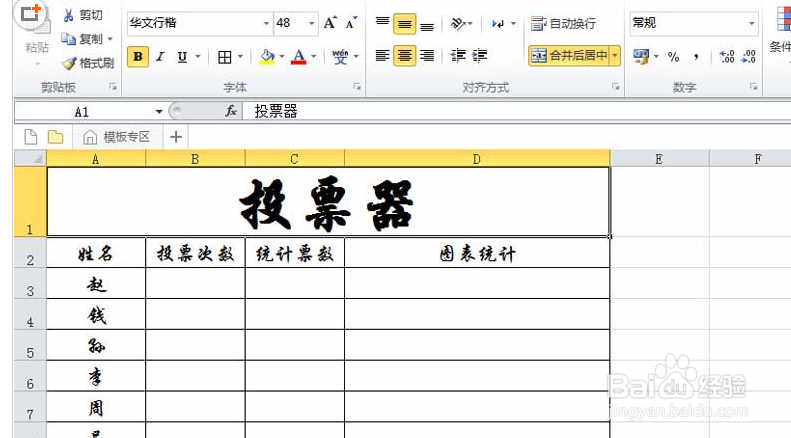
Task: Click Merge and Center (合并后居中)
Action: [x=569, y=56]
